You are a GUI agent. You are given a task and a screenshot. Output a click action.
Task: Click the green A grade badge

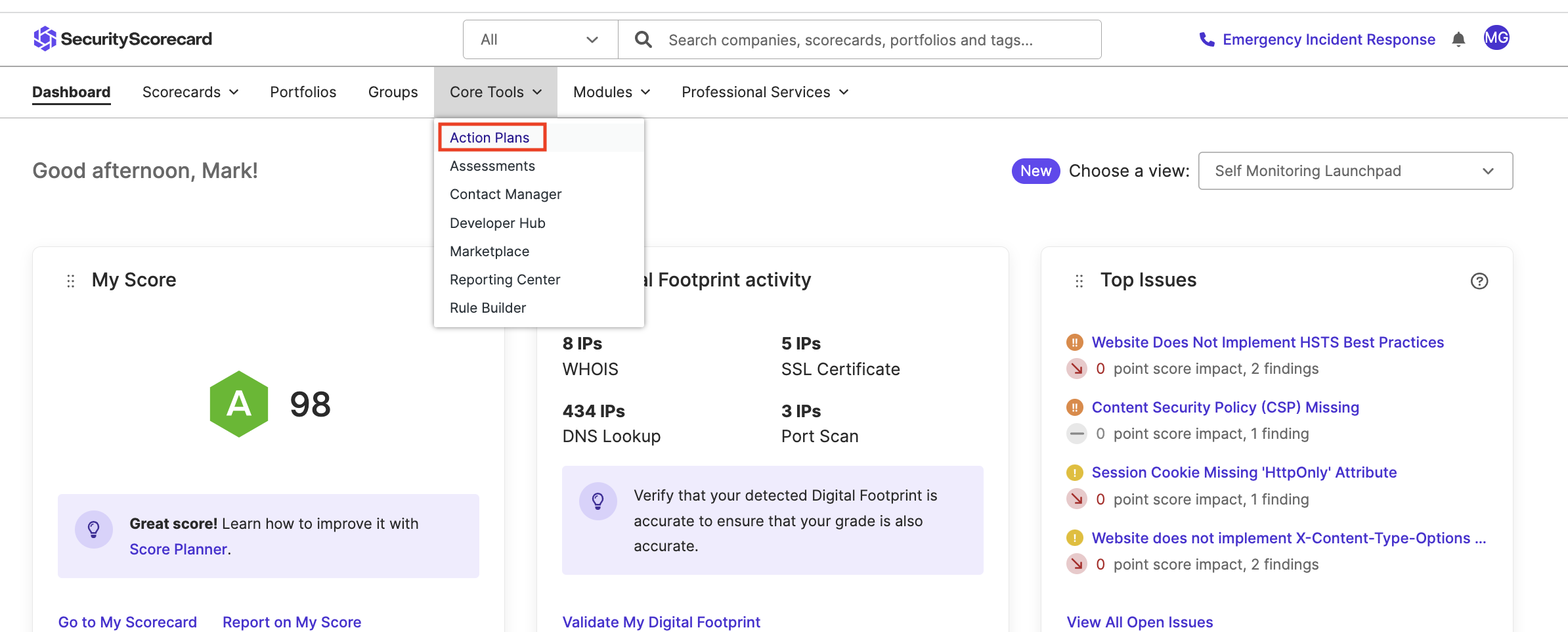click(x=239, y=404)
